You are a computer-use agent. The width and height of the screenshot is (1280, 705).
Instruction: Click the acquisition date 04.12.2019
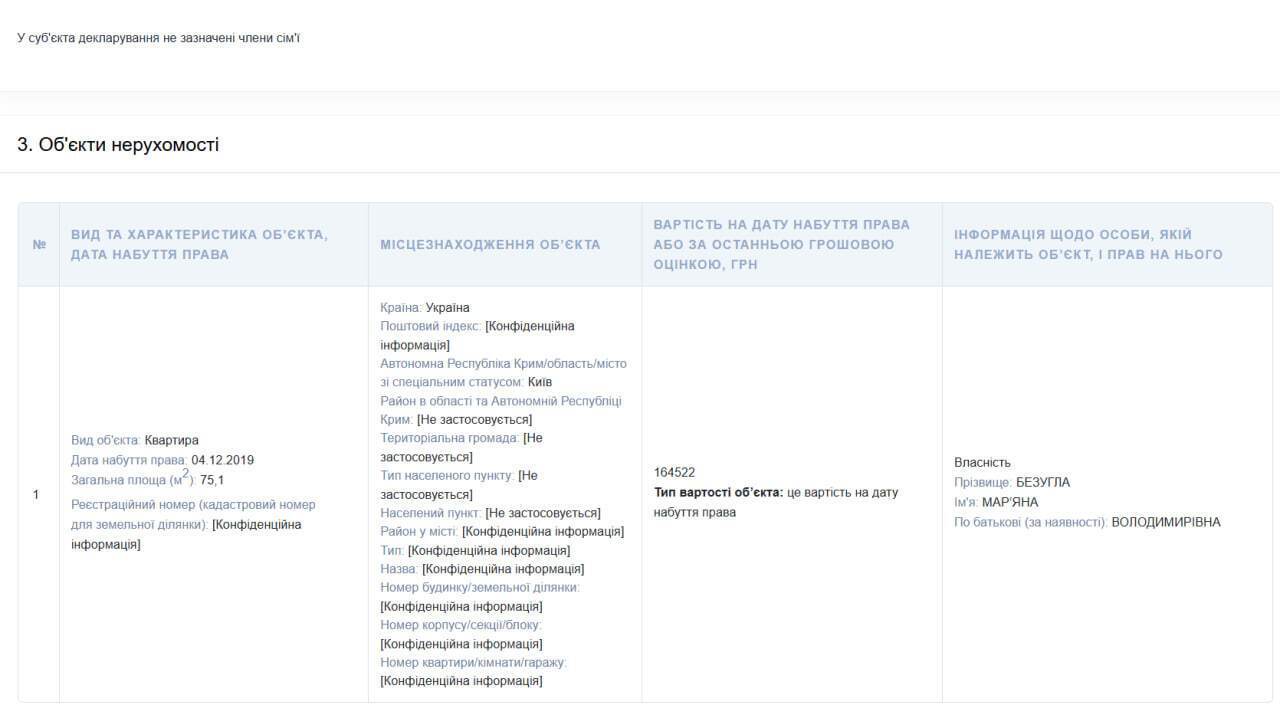coord(222,460)
